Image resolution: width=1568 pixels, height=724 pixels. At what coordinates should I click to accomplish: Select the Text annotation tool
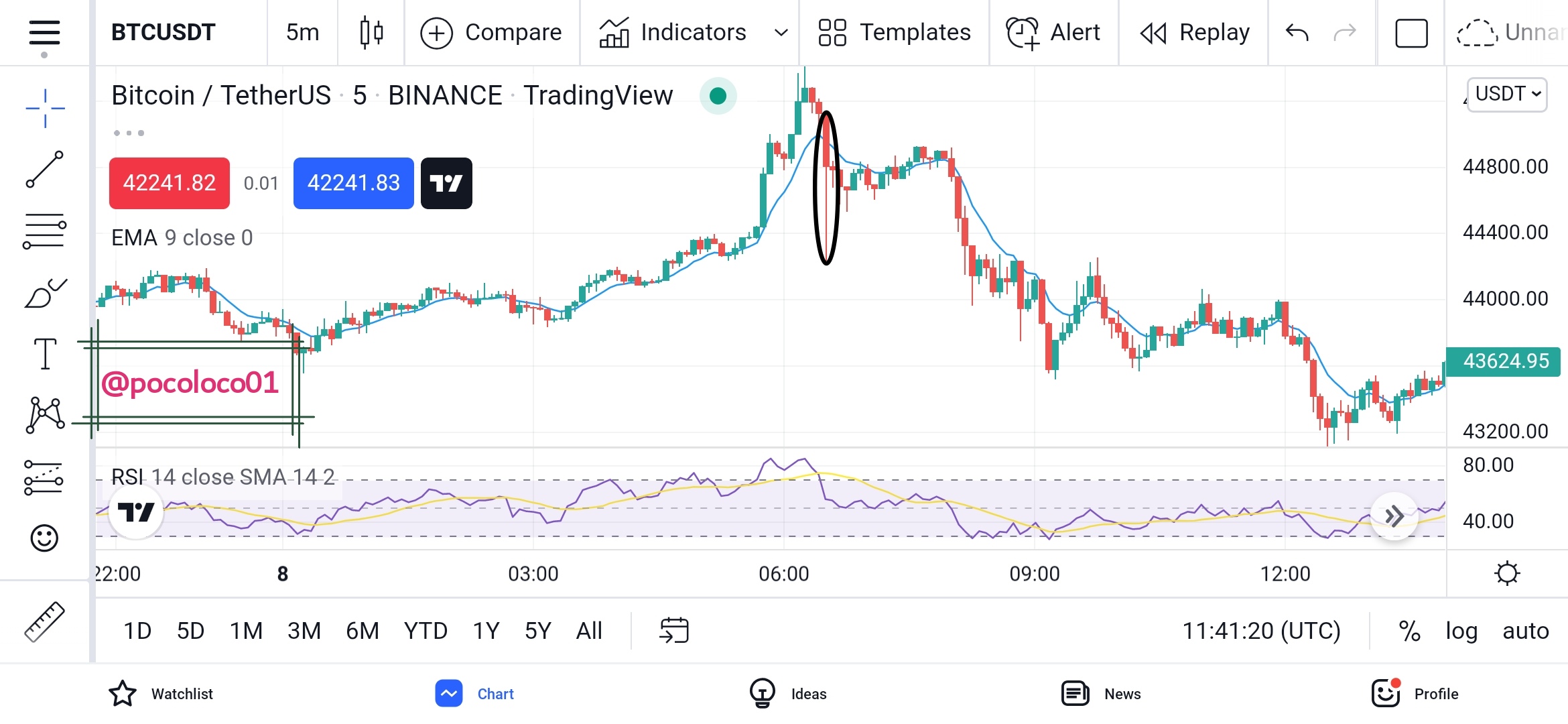(45, 353)
